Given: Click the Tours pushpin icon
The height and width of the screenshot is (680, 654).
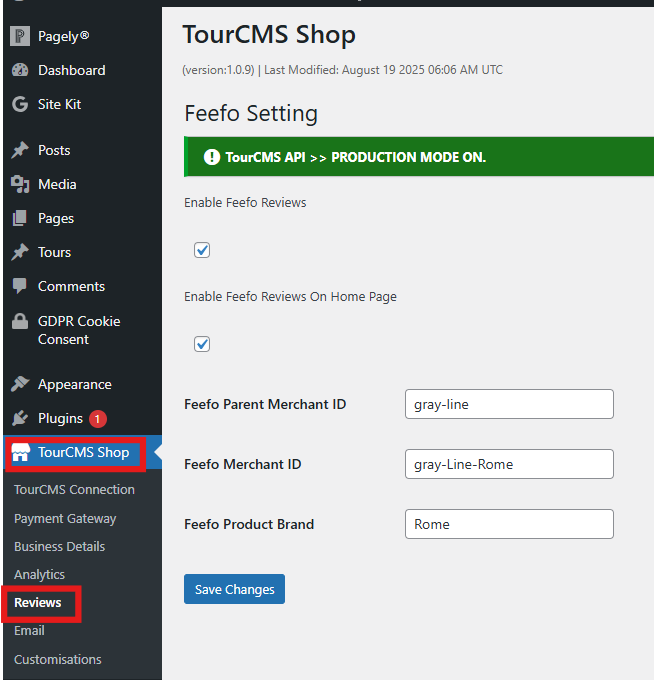Looking at the screenshot, I should coord(20,252).
